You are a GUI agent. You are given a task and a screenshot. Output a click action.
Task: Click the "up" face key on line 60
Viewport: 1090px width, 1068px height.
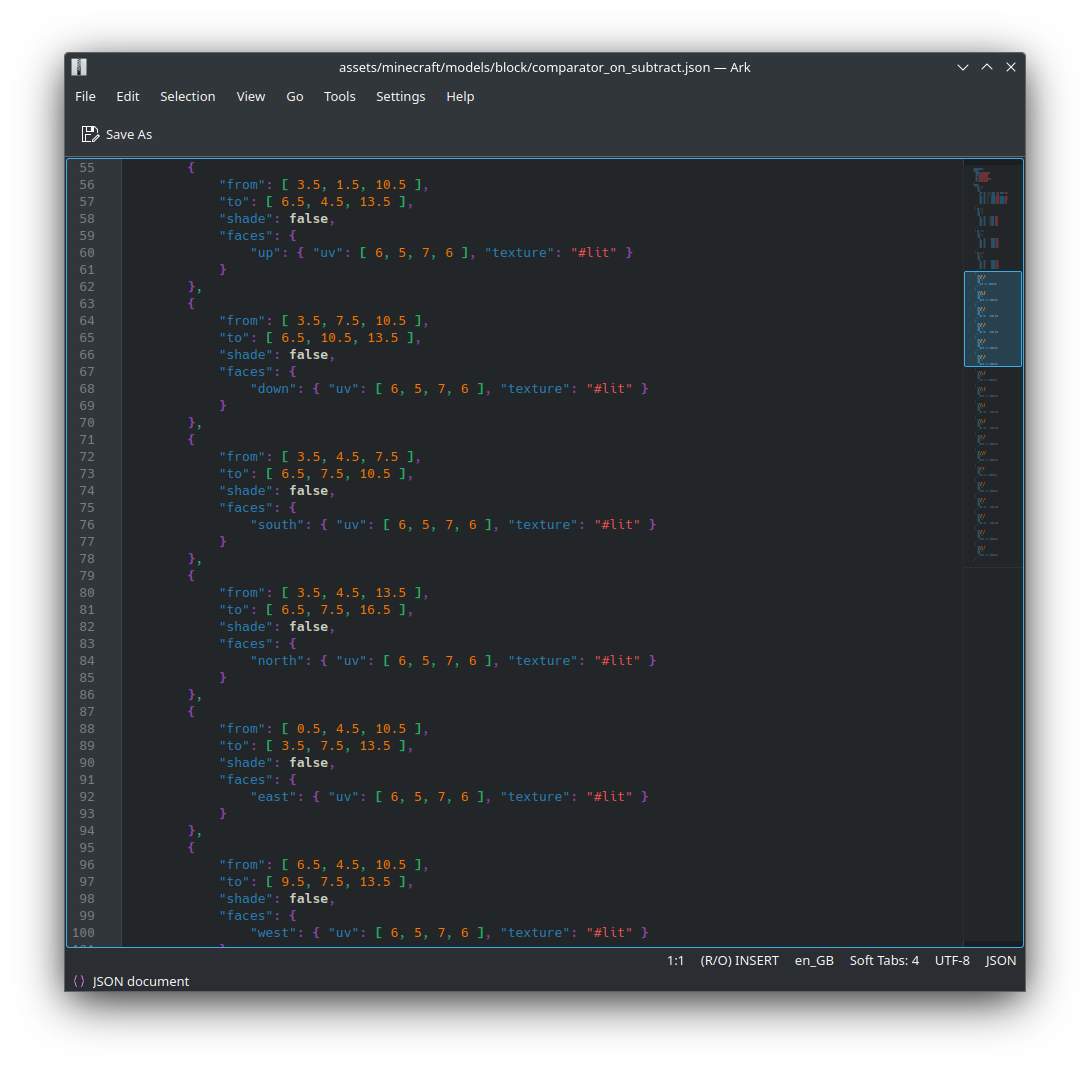(x=266, y=252)
